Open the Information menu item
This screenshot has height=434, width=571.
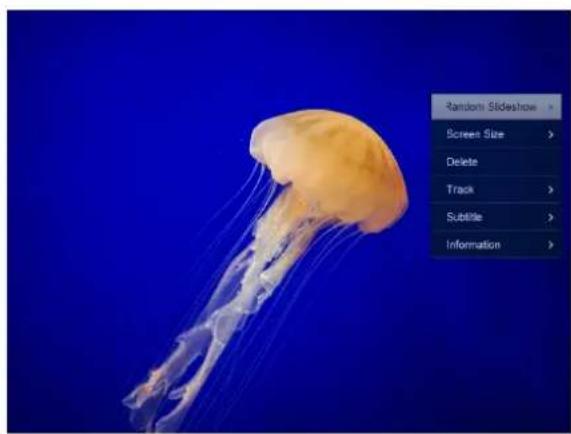coord(496,245)
